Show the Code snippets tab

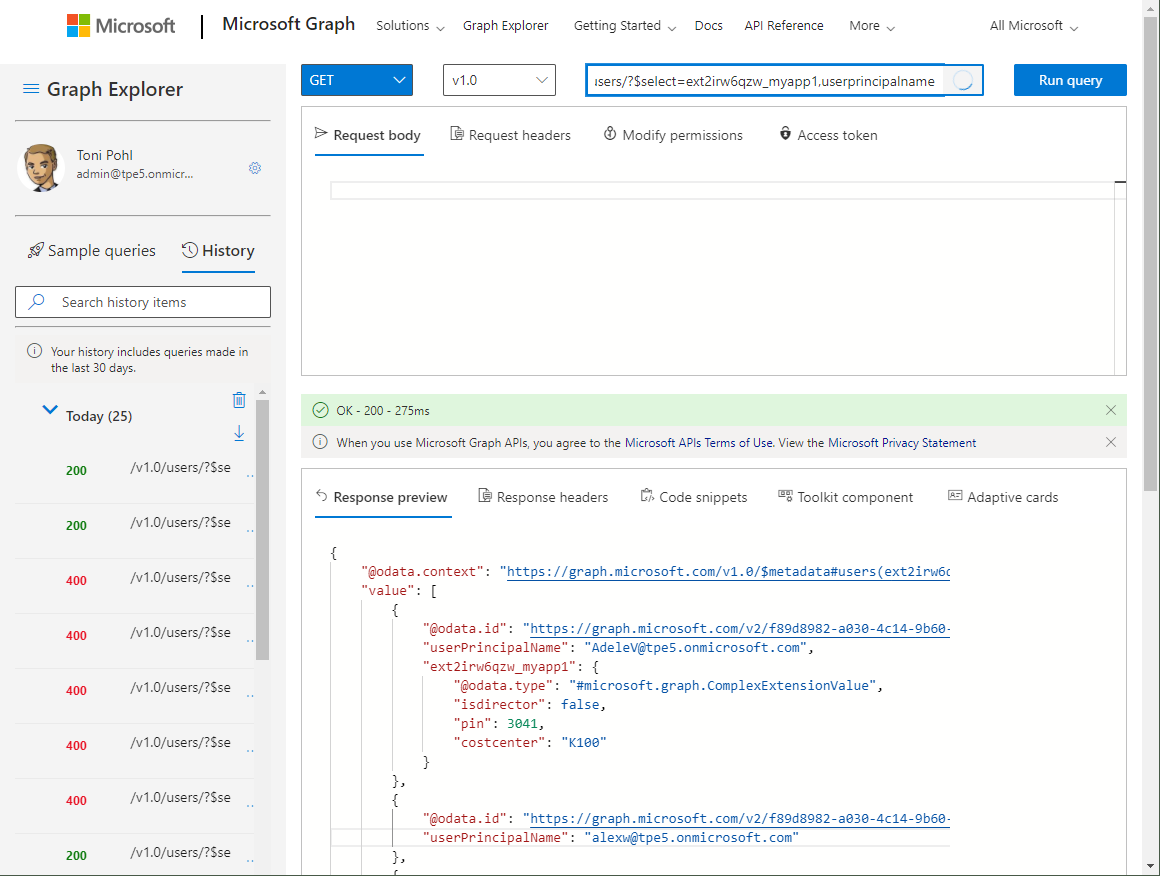693,497
